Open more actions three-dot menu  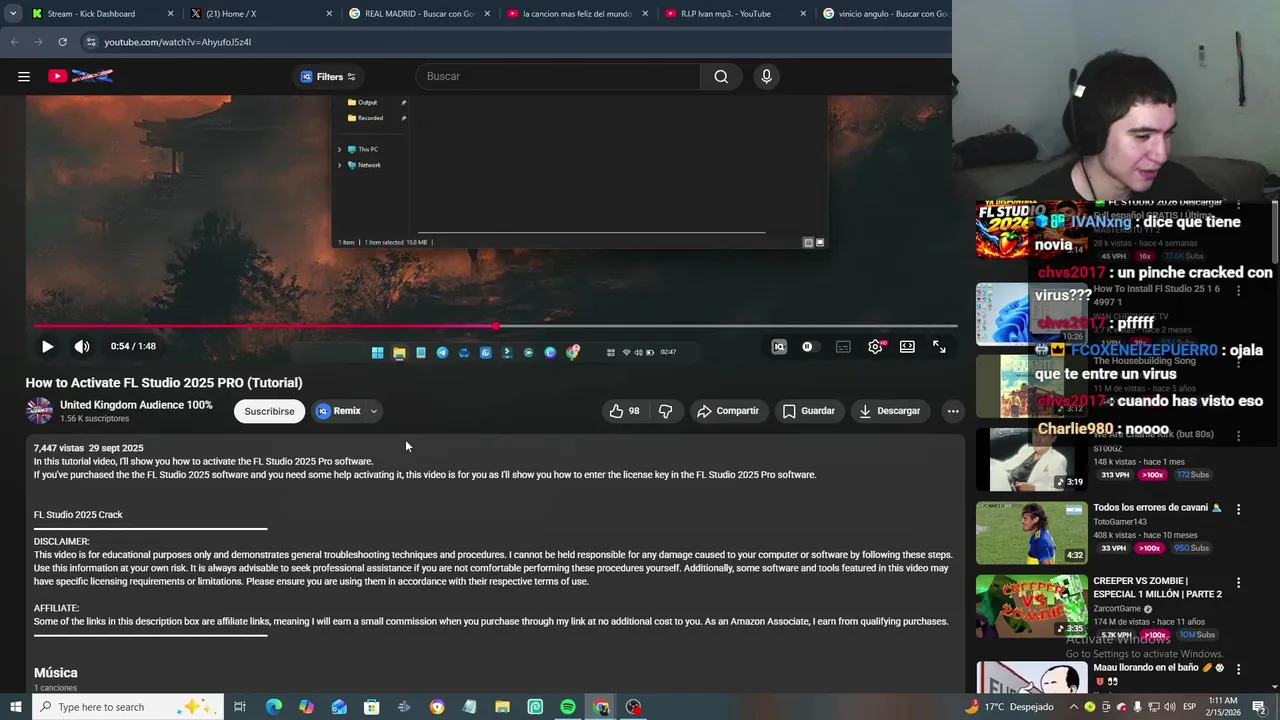pyautogui.click(x=953, y=411)
